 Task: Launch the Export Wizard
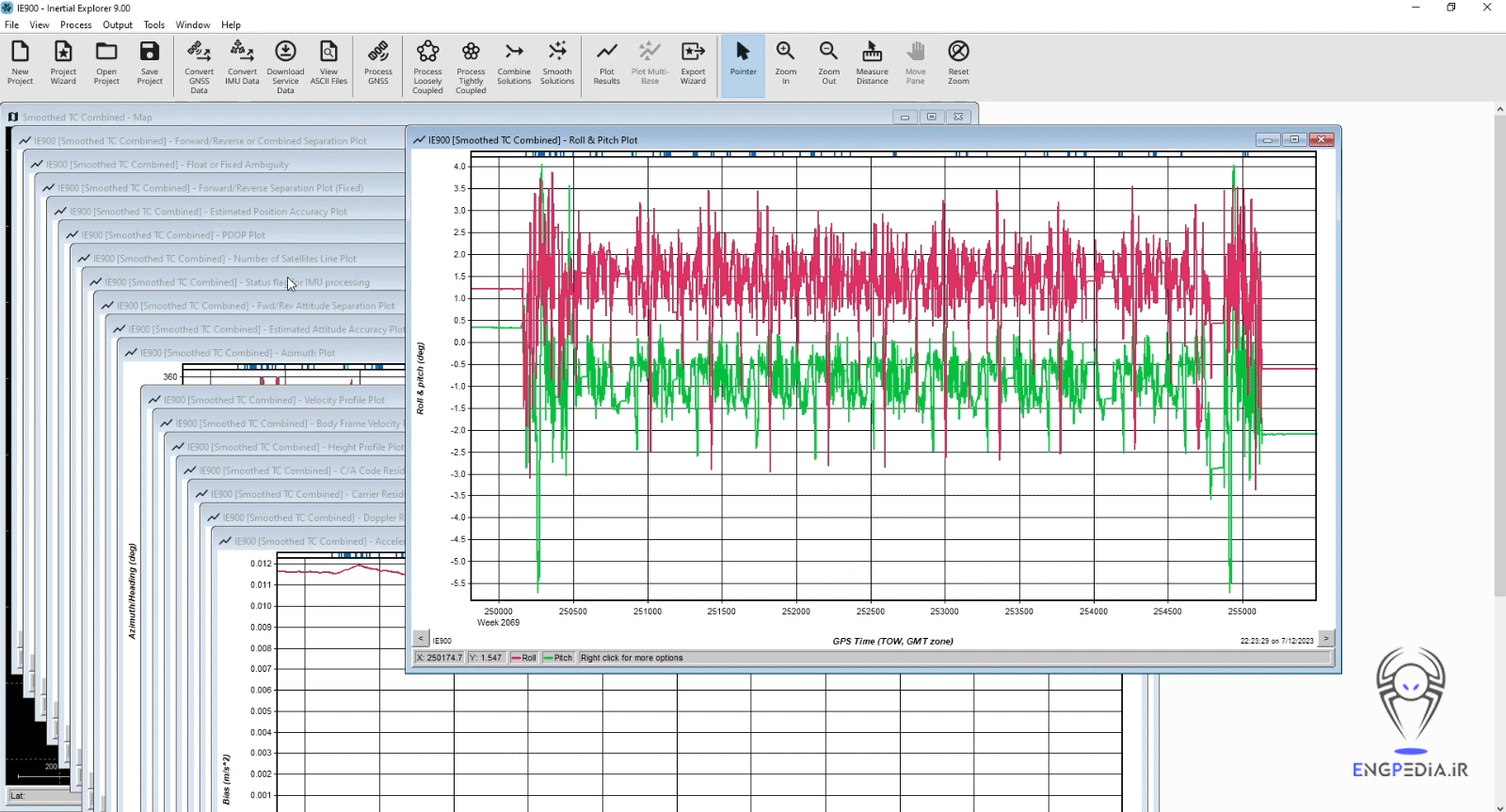(693, 64)
